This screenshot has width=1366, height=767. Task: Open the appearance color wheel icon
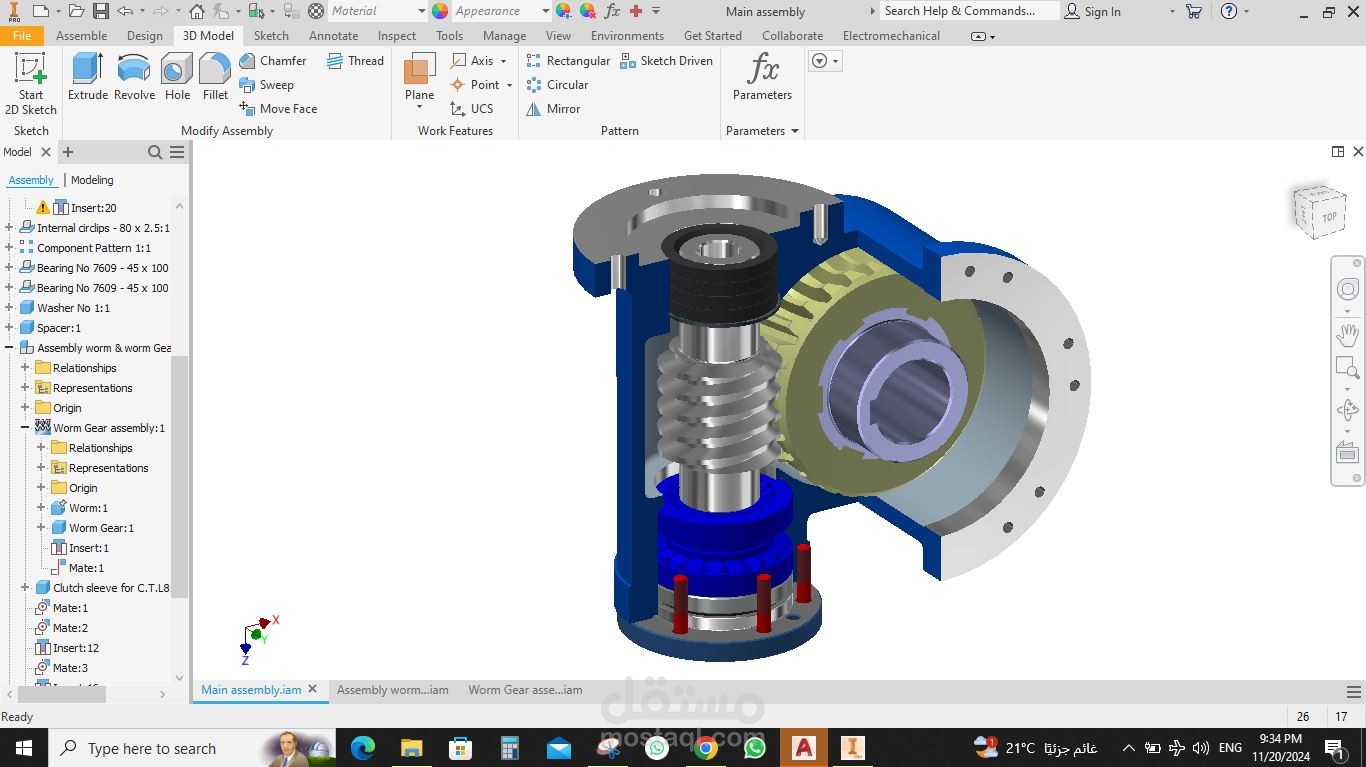pos(440,11)
